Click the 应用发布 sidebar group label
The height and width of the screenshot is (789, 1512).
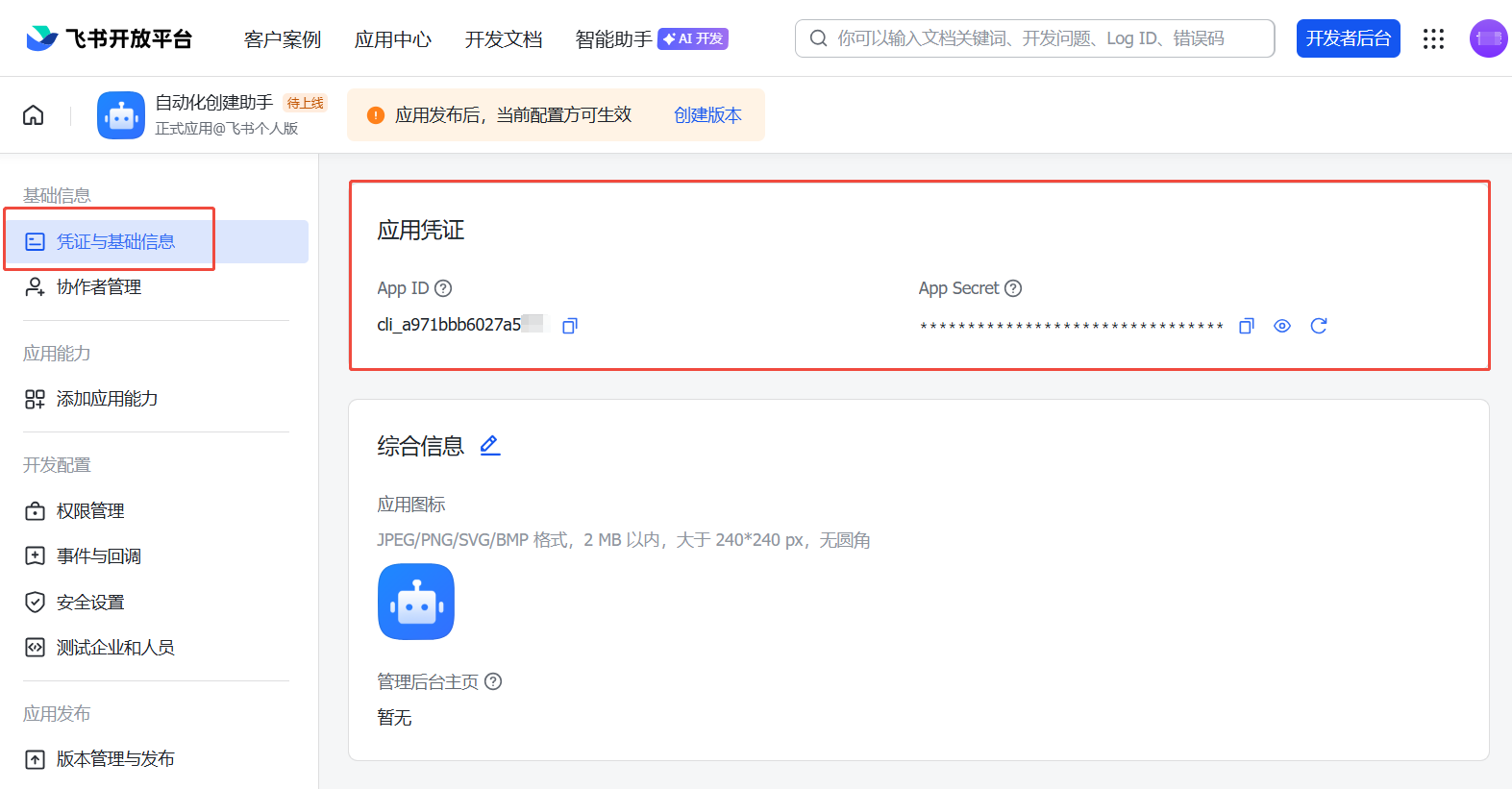[x=57, y=714]
